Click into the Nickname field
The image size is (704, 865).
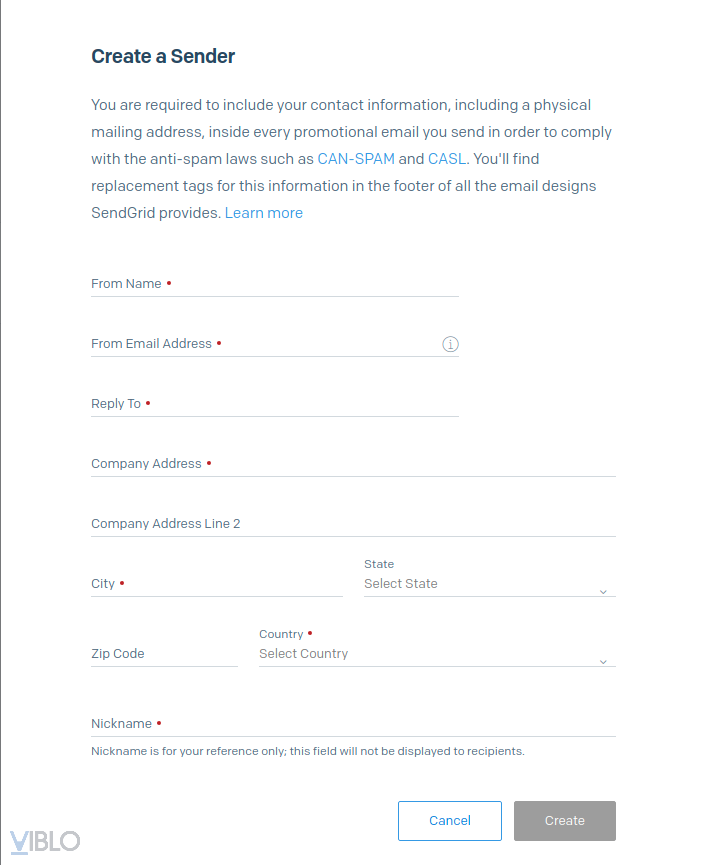(353, 724)
